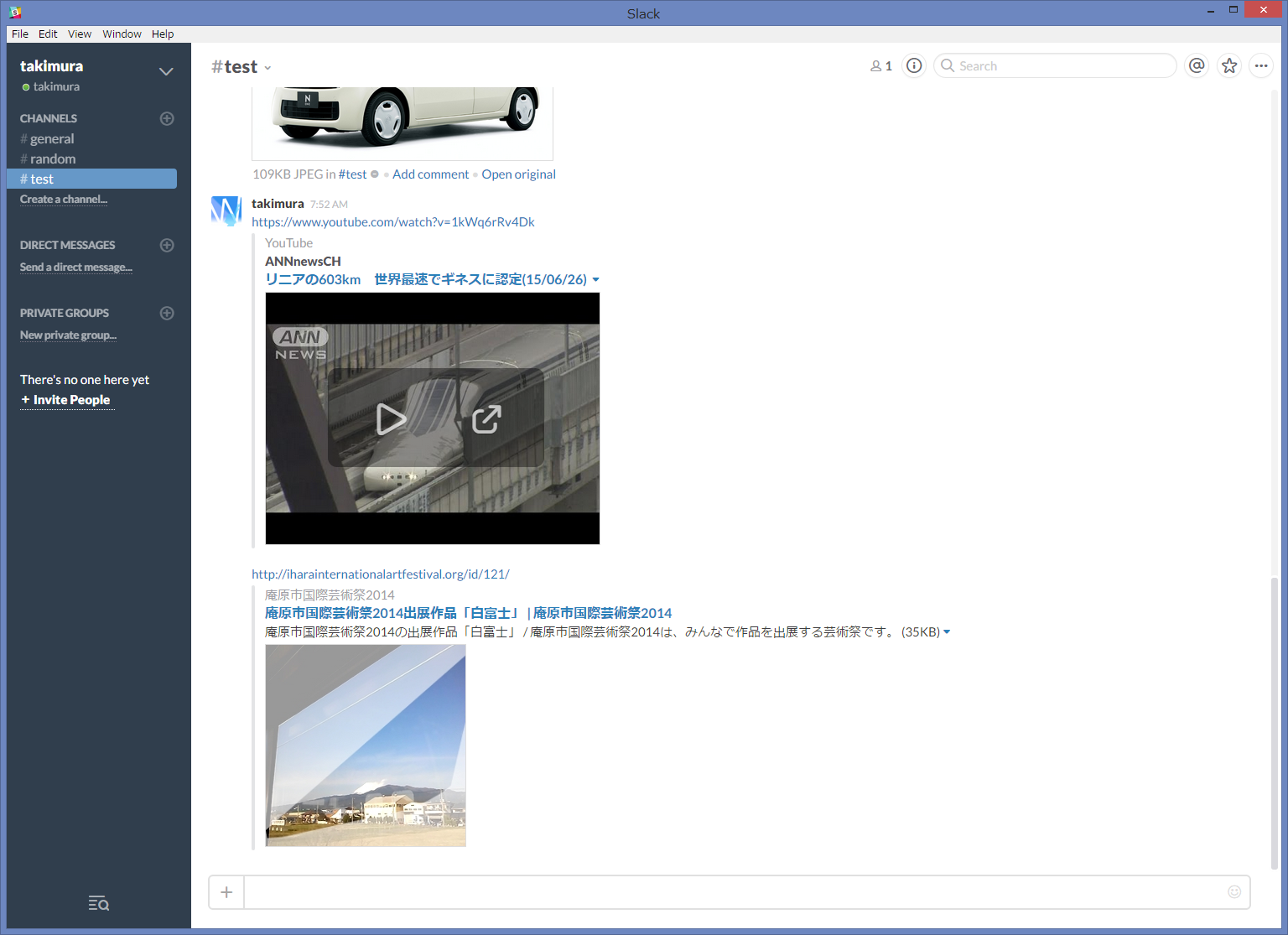Open the File menu
The width and height of the screenshot is (1288, 935).
coord(20,34)
